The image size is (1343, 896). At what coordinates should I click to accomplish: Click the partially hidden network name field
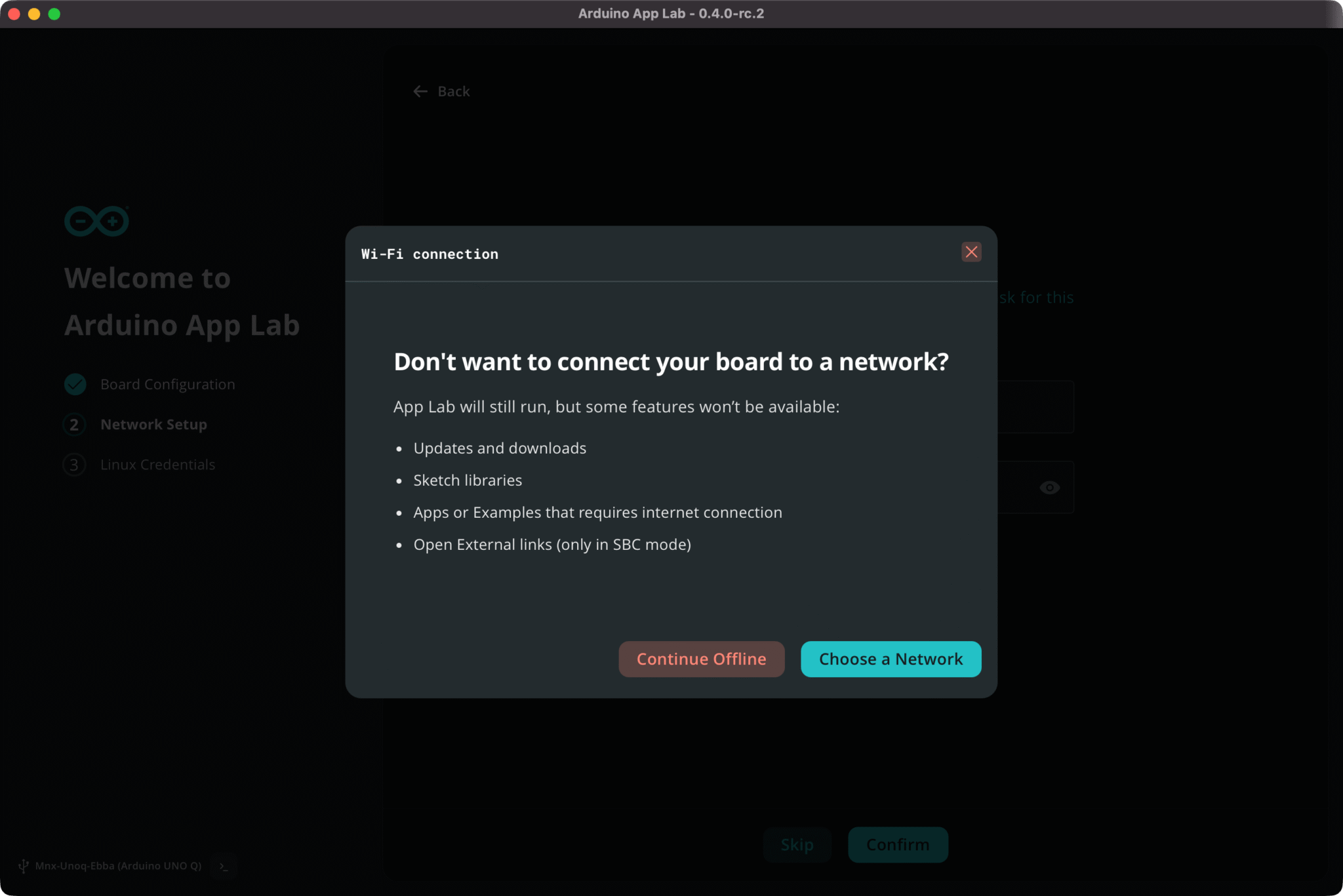1035,407
